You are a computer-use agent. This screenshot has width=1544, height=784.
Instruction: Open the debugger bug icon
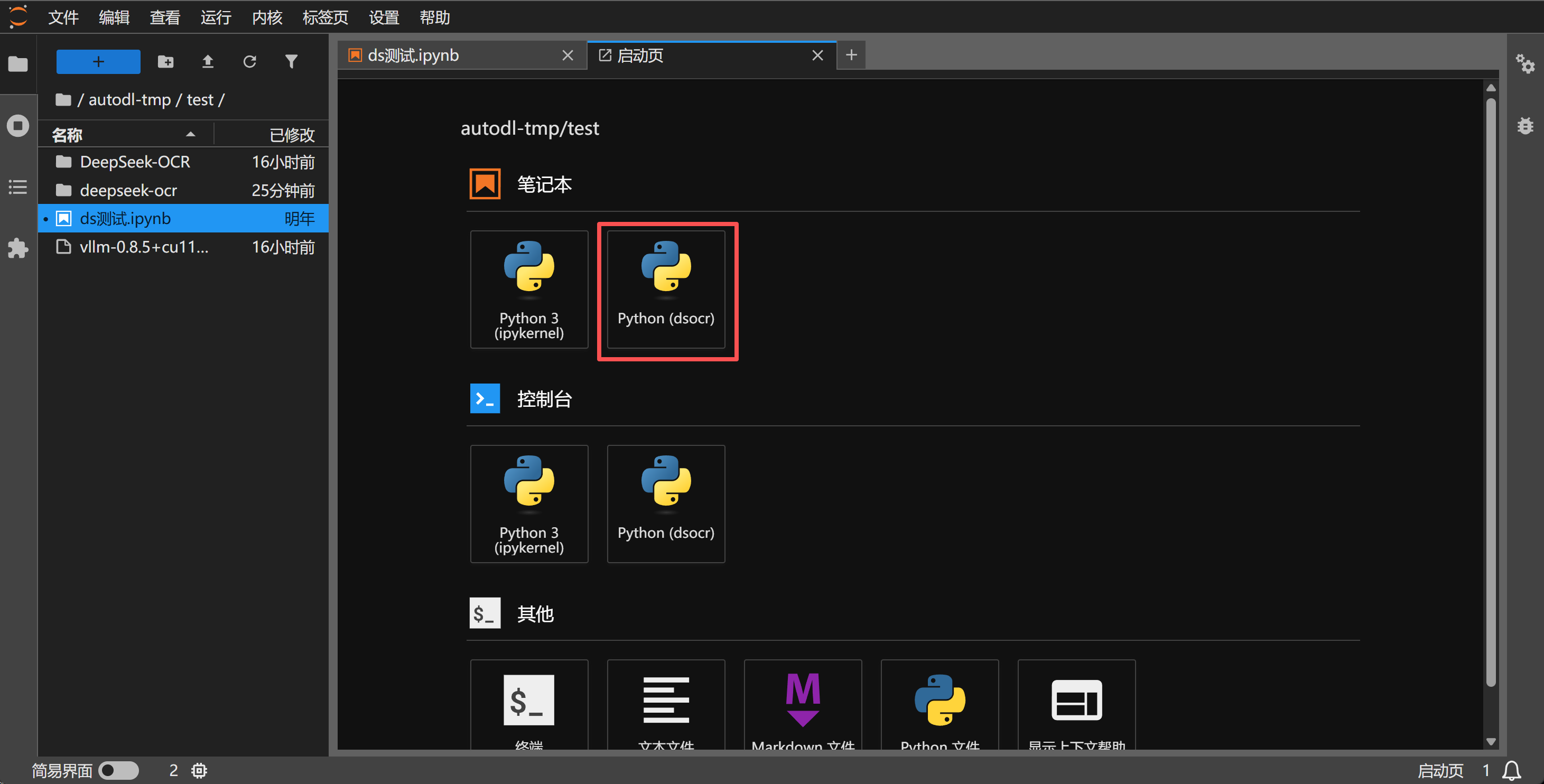pos(1525,126)
